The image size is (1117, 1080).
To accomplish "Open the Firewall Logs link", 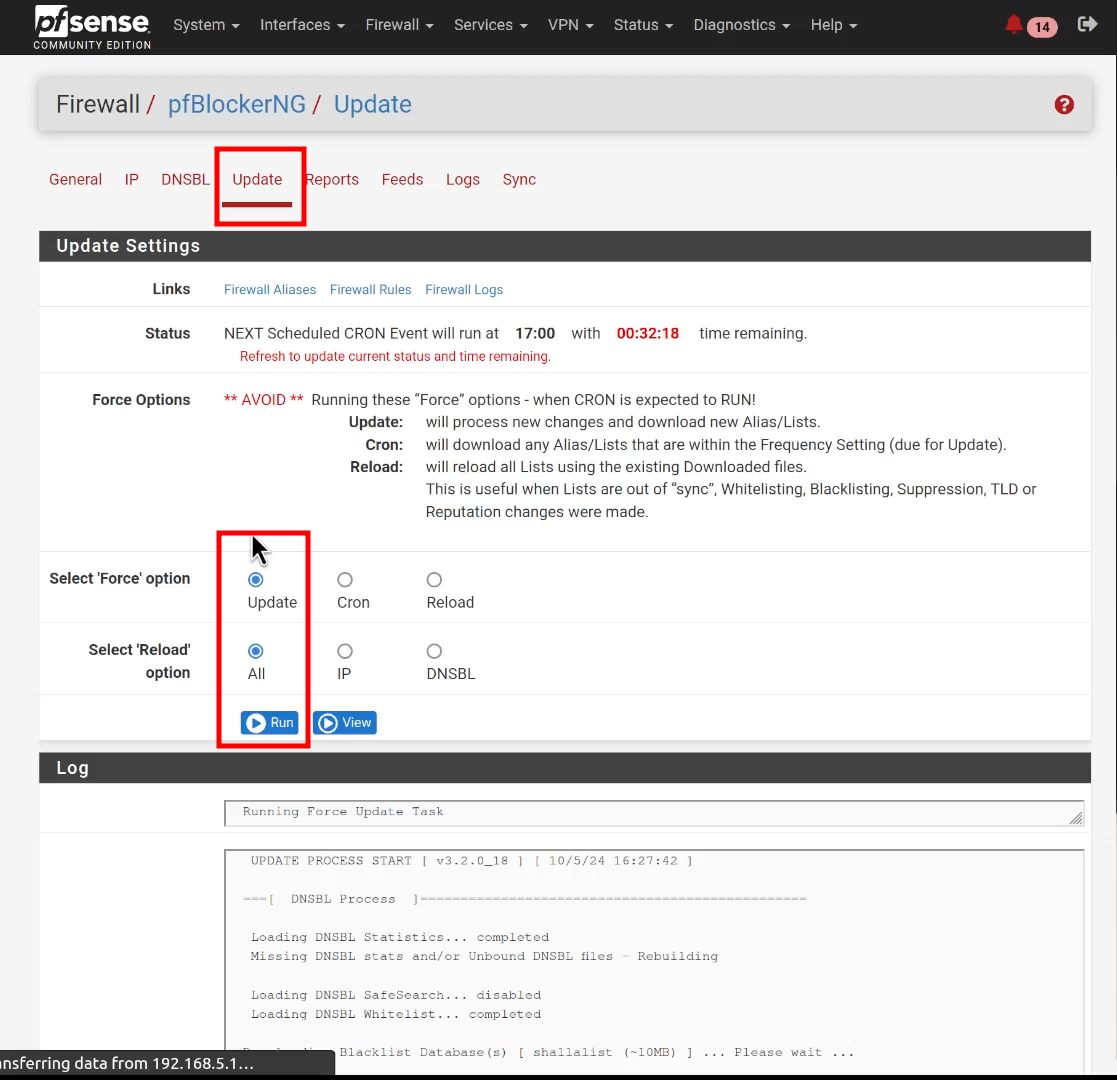I will click(464, 290).
